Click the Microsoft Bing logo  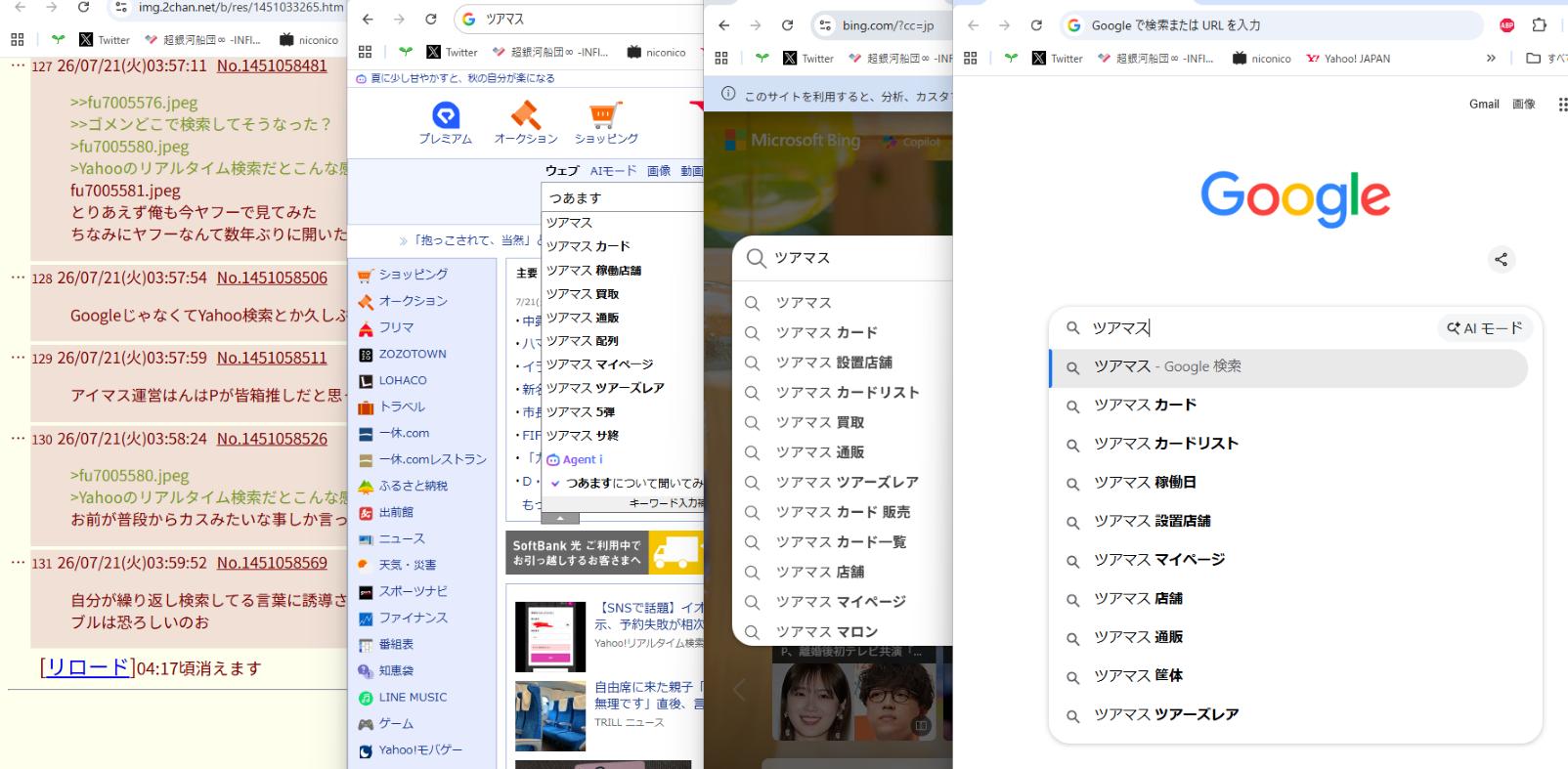point(793,141)
